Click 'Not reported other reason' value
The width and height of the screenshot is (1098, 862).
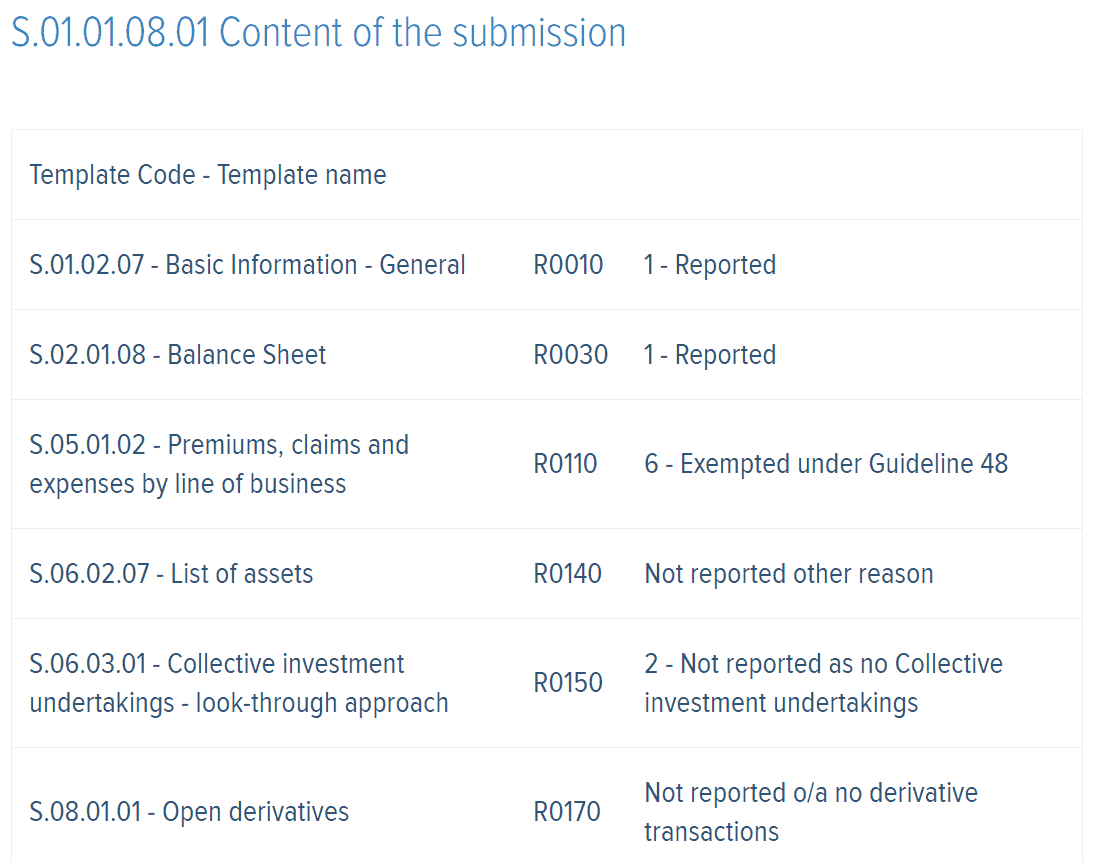[789, 573]
